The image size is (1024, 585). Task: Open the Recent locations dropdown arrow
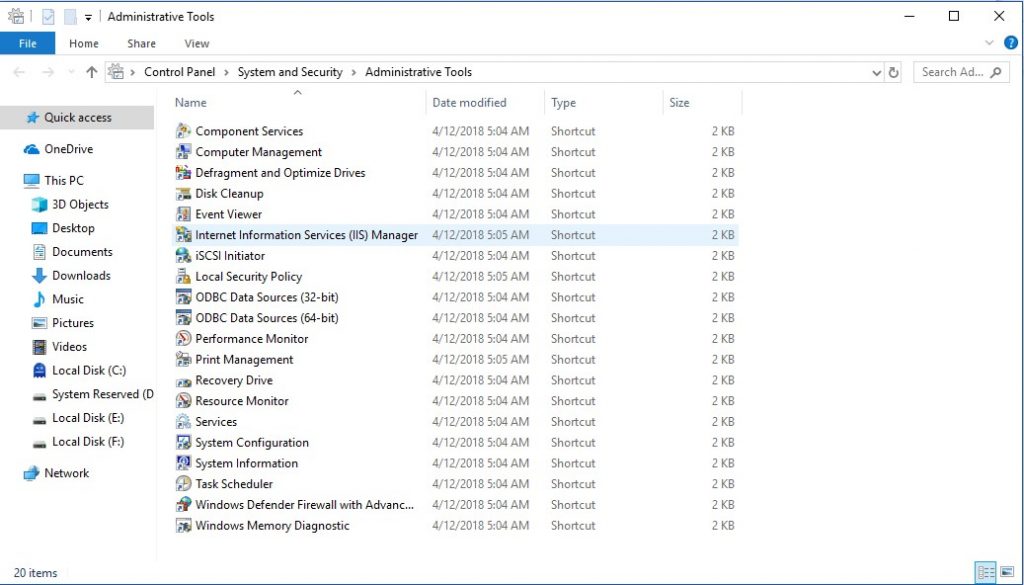71,72
